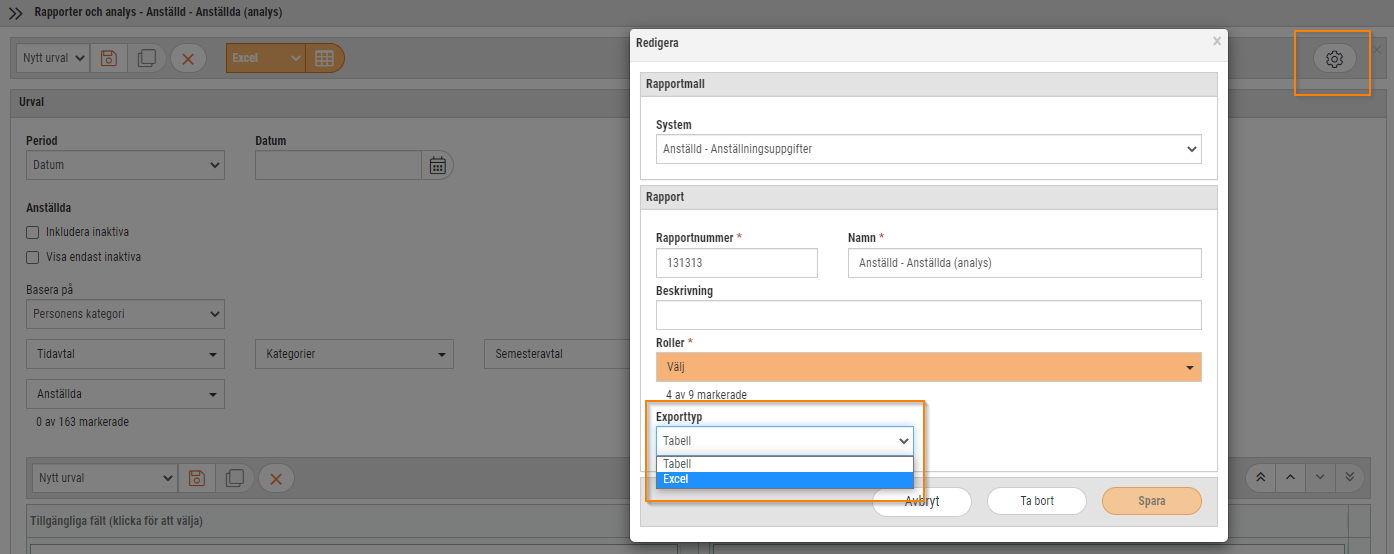Expand the Kategorier multi-select
The image size is (1394, 554).
tap(354, 354)
